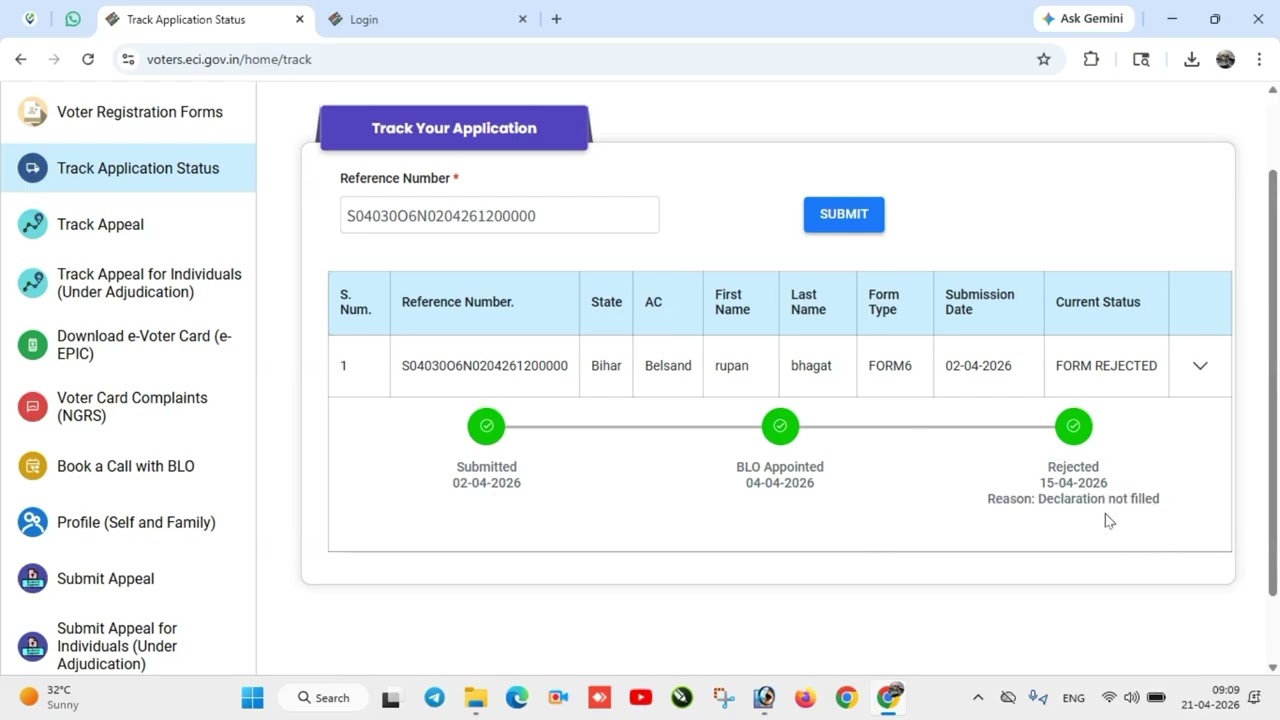Select the Track Application Status tab
This screenshot has height=720, width=1280.
tap(204, 19)
